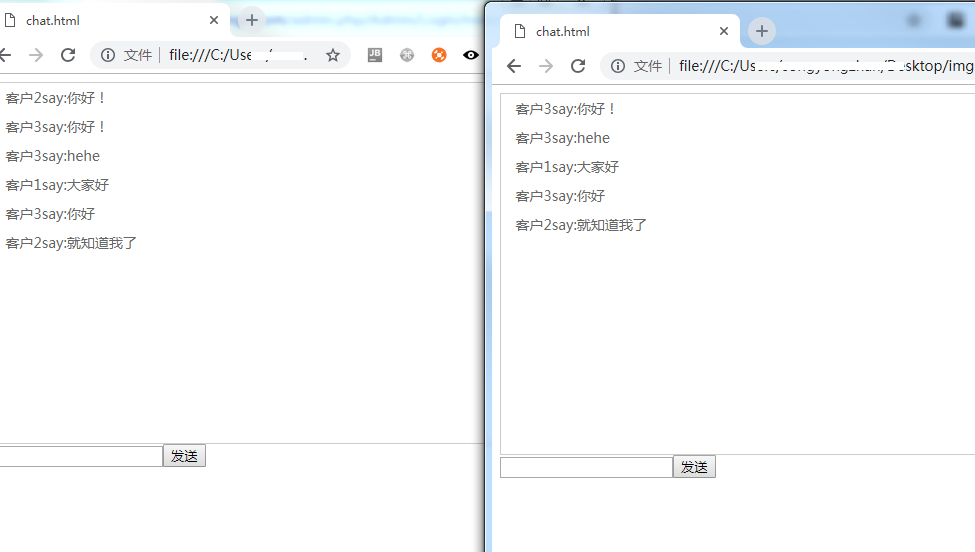The height and width of the screenshot is (552, 975).
Task: View site info icon in the right address bar
Action: [x=618, y=66]
